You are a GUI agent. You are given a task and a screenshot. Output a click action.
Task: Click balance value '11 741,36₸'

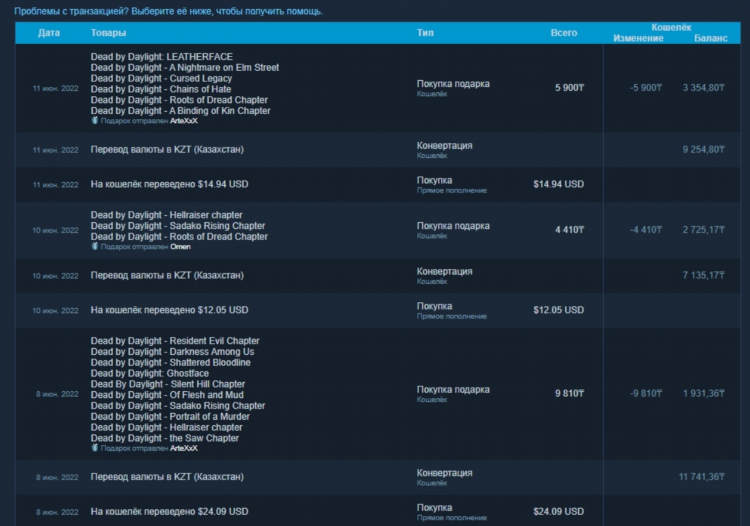(702, 477)
